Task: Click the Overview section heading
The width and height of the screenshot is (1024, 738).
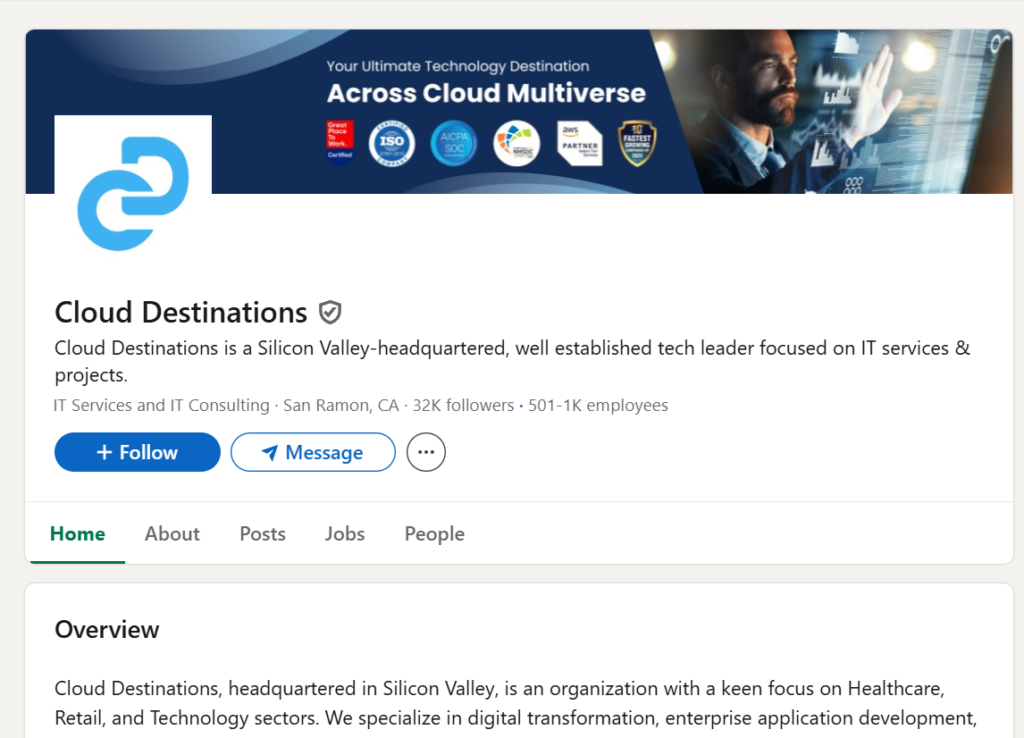Action: tap(107, 630)
